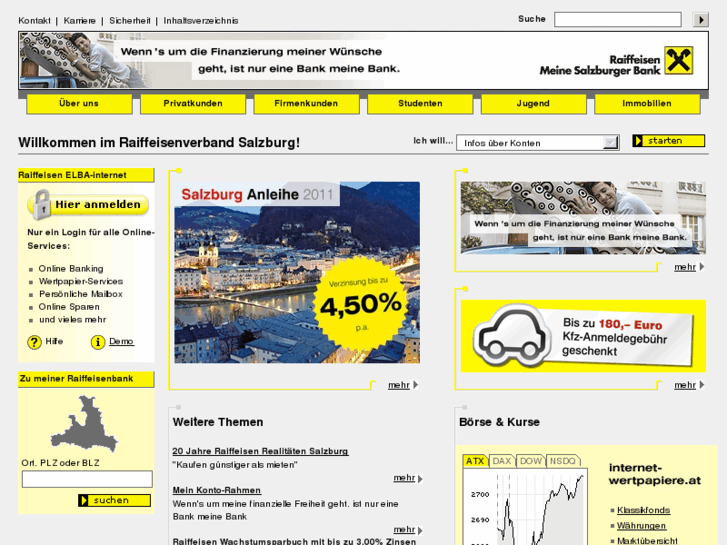Viewport: 727px width, 545px height.
Task: Open the Salzburg Anleihe 2011 image
Action: tap(297, 272)
